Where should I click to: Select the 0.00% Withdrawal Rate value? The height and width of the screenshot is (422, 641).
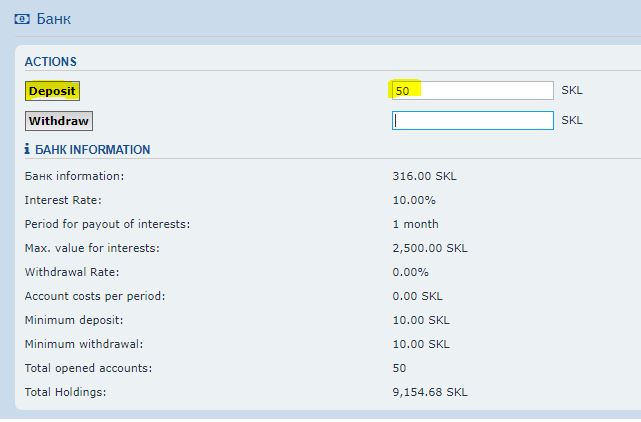[411, 272]
